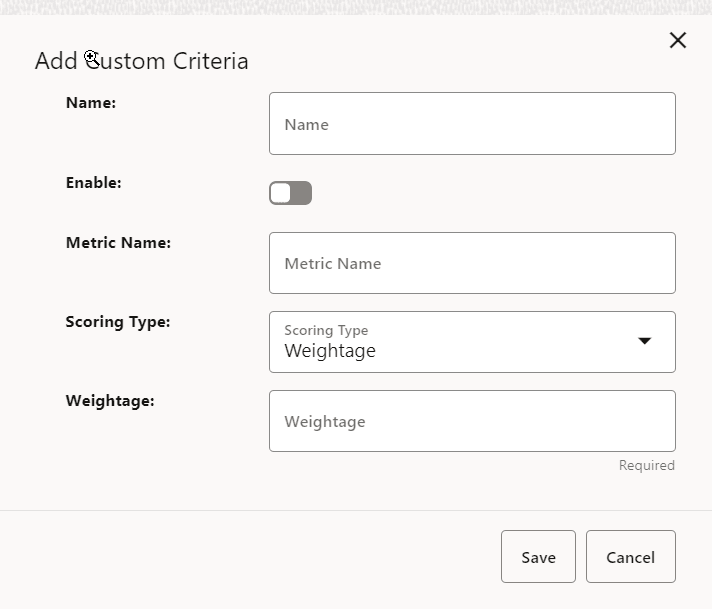
Task: Click the bold "Weightage:" label
Action: point(110,401)
